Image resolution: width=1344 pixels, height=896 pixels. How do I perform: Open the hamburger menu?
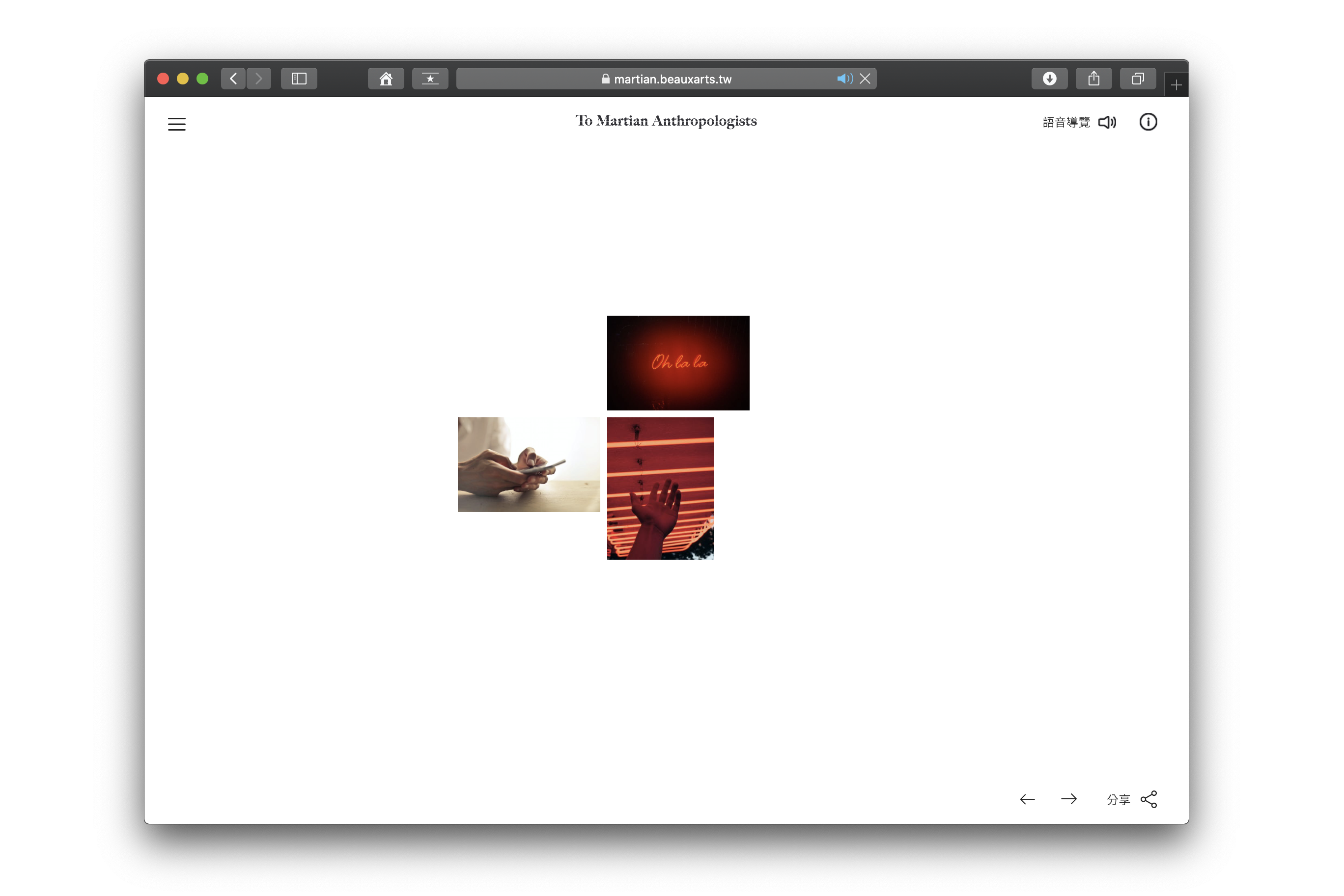177,124
